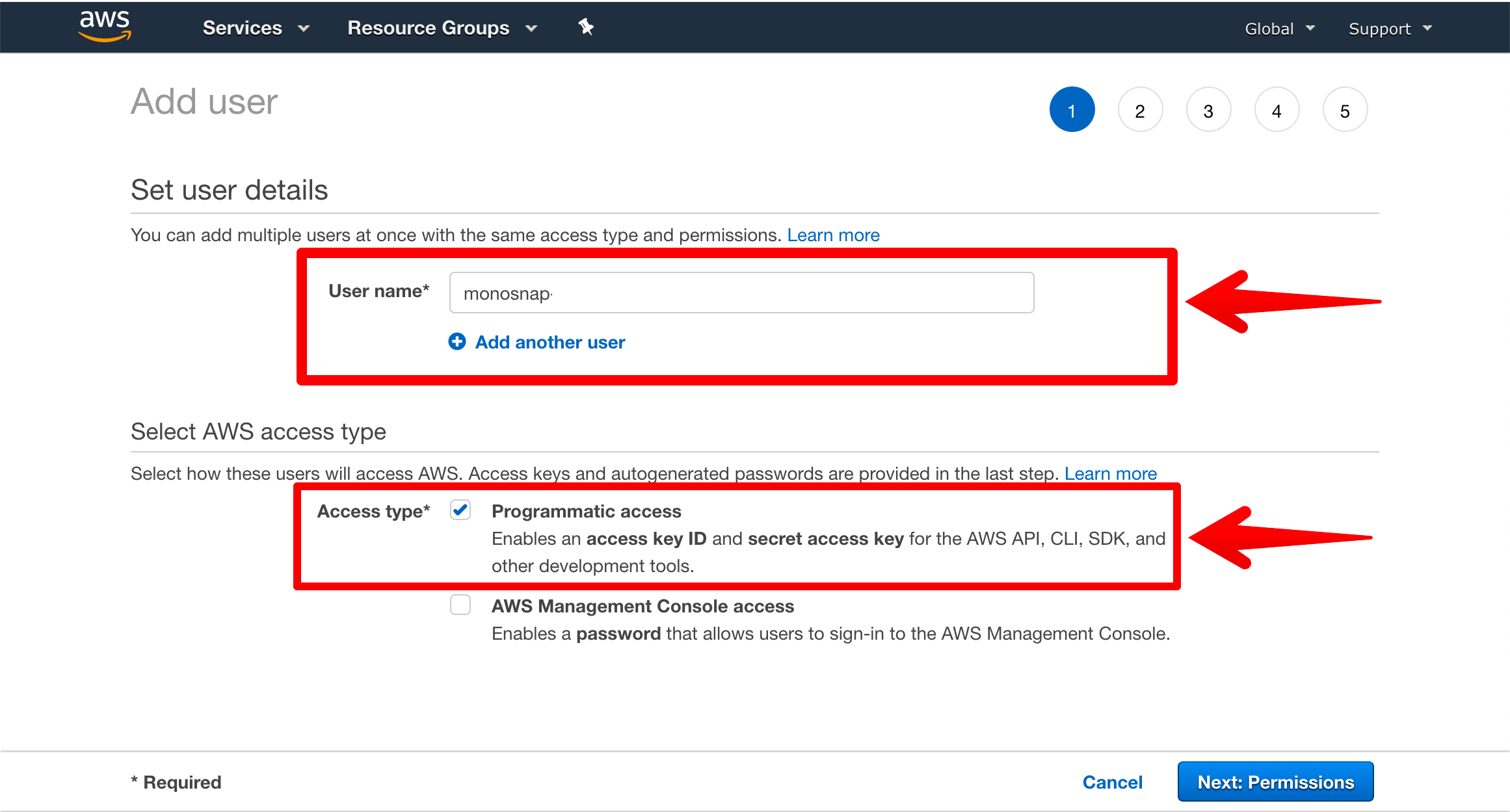Uncheck the Programmatic access checkbox
The height and width of the screenshot is (812, 1510).
coord(460,510)
